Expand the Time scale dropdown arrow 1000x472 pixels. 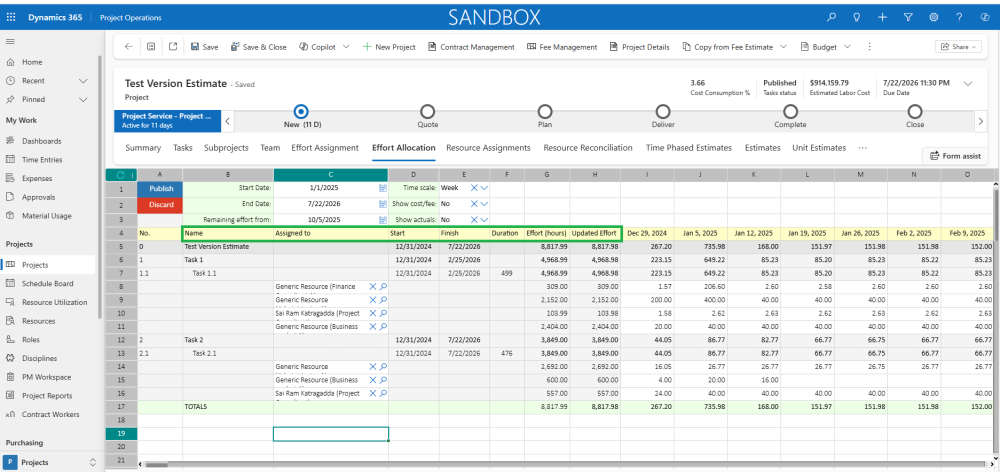click(485, 187)
